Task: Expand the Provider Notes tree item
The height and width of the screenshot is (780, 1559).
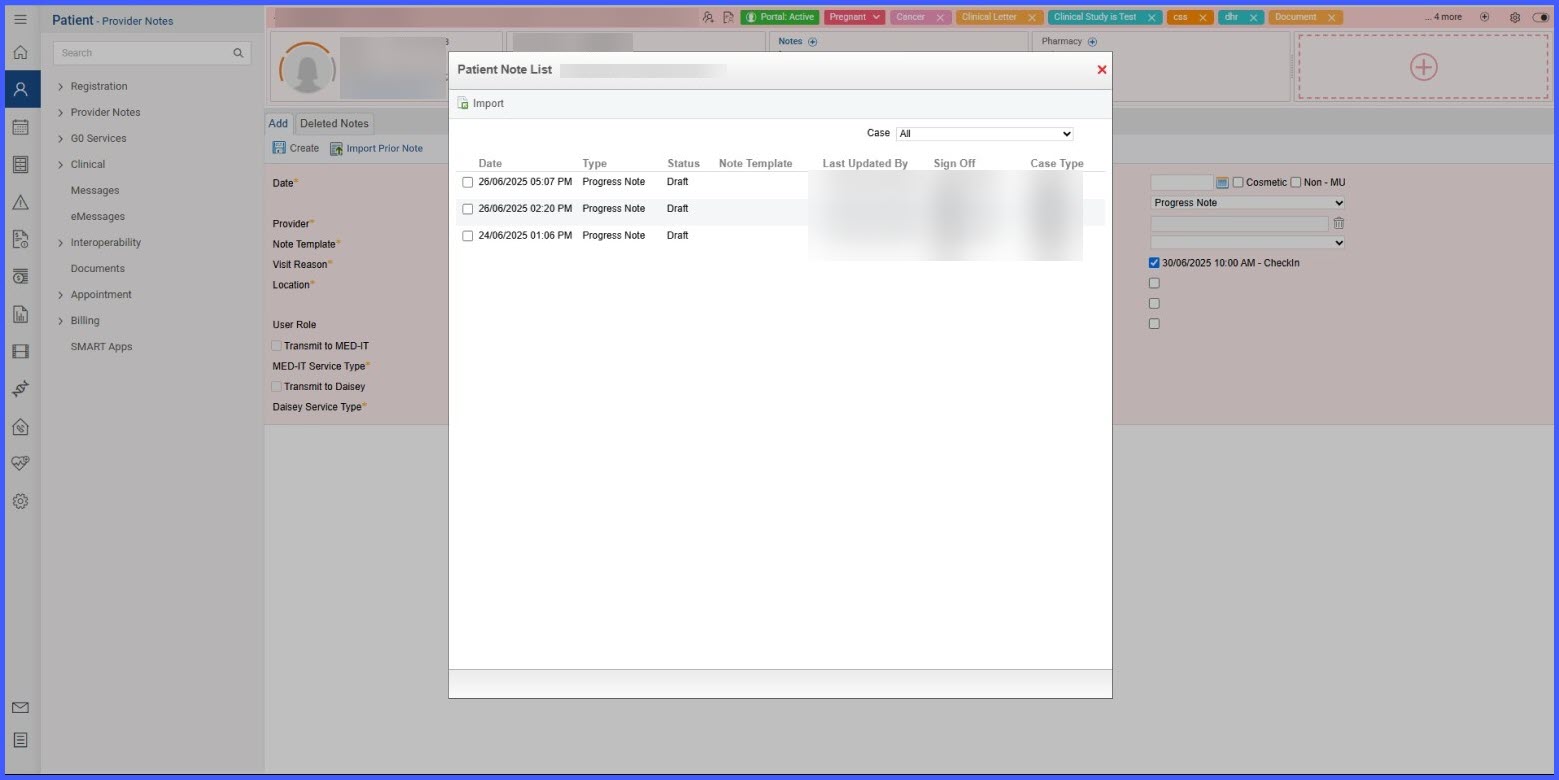Action: pyautogui.click(x=60, y=113)
